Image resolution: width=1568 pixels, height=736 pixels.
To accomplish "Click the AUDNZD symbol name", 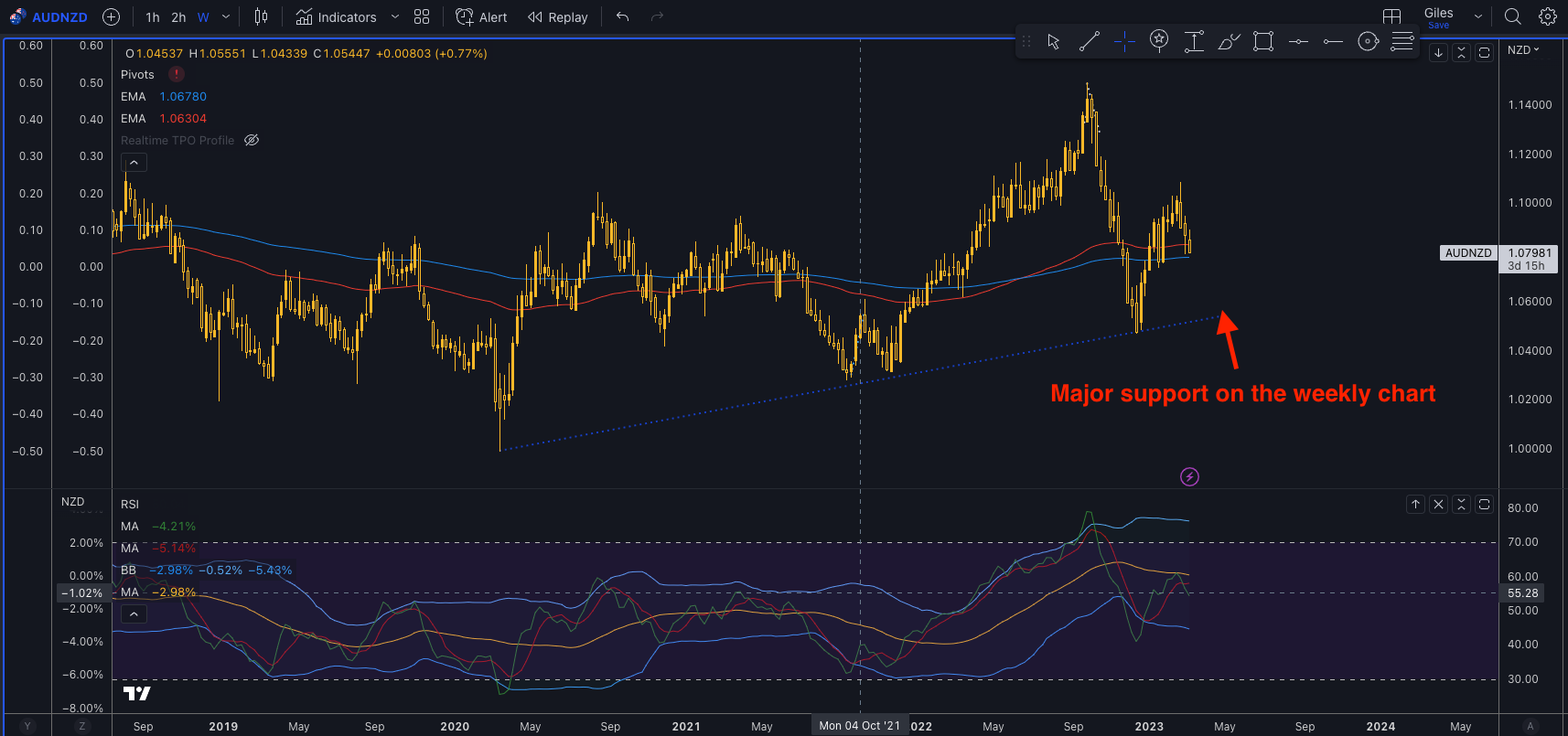I will 59,16.
